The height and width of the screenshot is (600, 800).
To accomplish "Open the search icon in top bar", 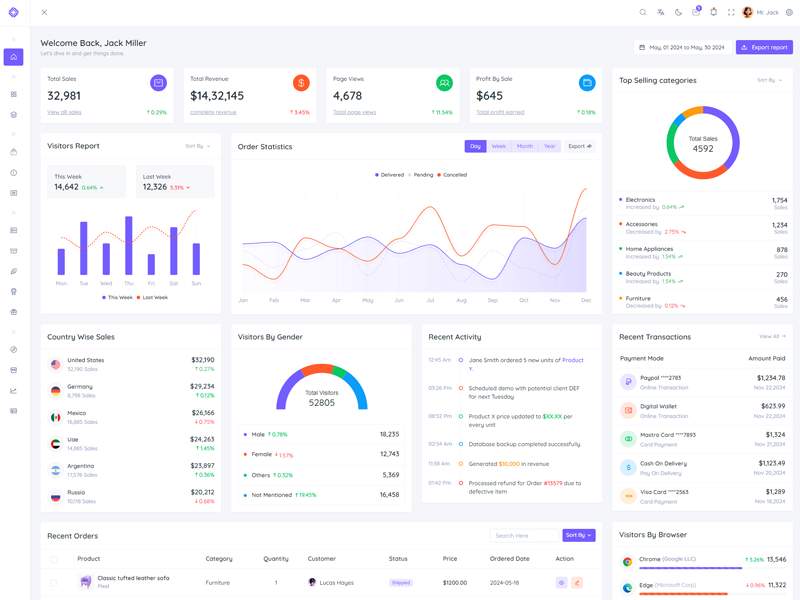I will tap(643, 13).
